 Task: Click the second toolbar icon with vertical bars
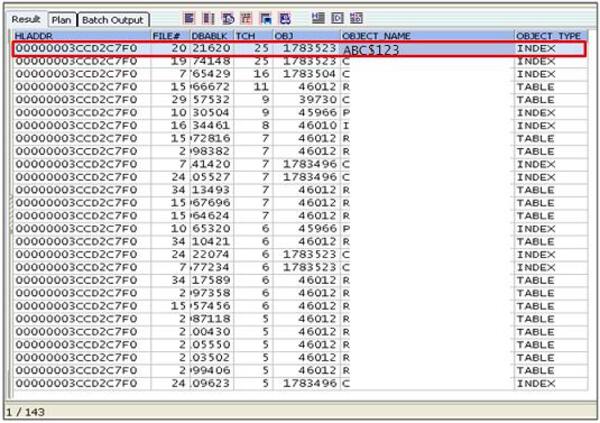point(208,18)
